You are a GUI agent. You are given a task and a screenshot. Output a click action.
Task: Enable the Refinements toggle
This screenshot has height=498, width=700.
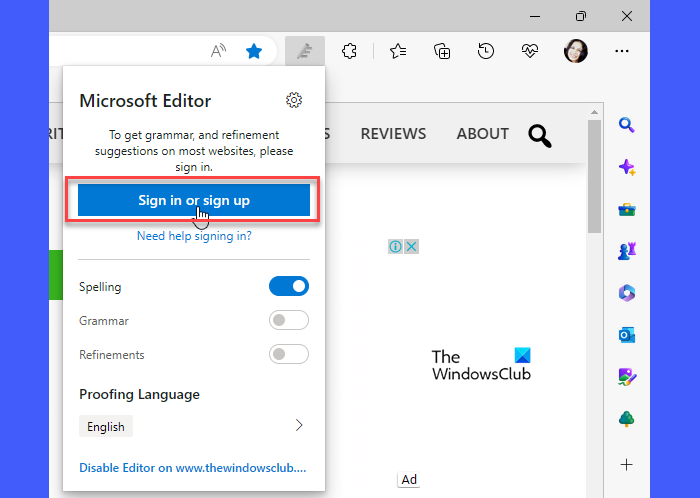point(289,354)
